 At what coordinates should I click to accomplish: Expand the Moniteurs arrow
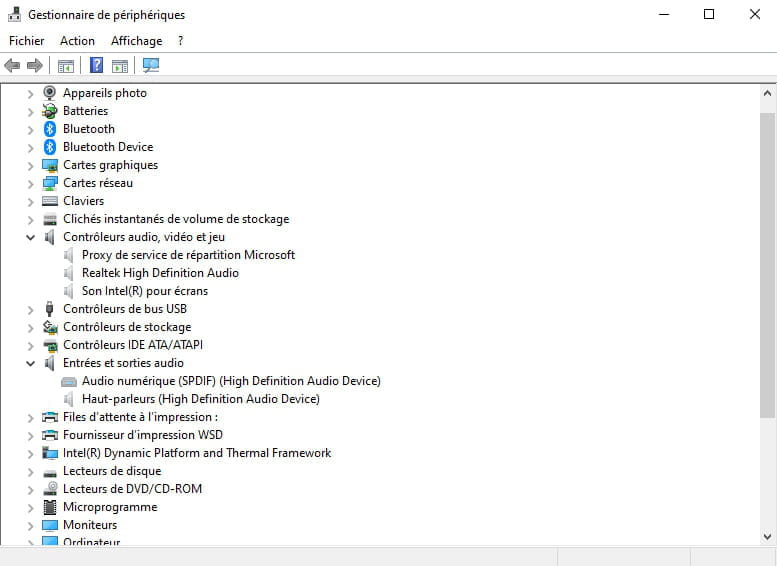point(30,525)
